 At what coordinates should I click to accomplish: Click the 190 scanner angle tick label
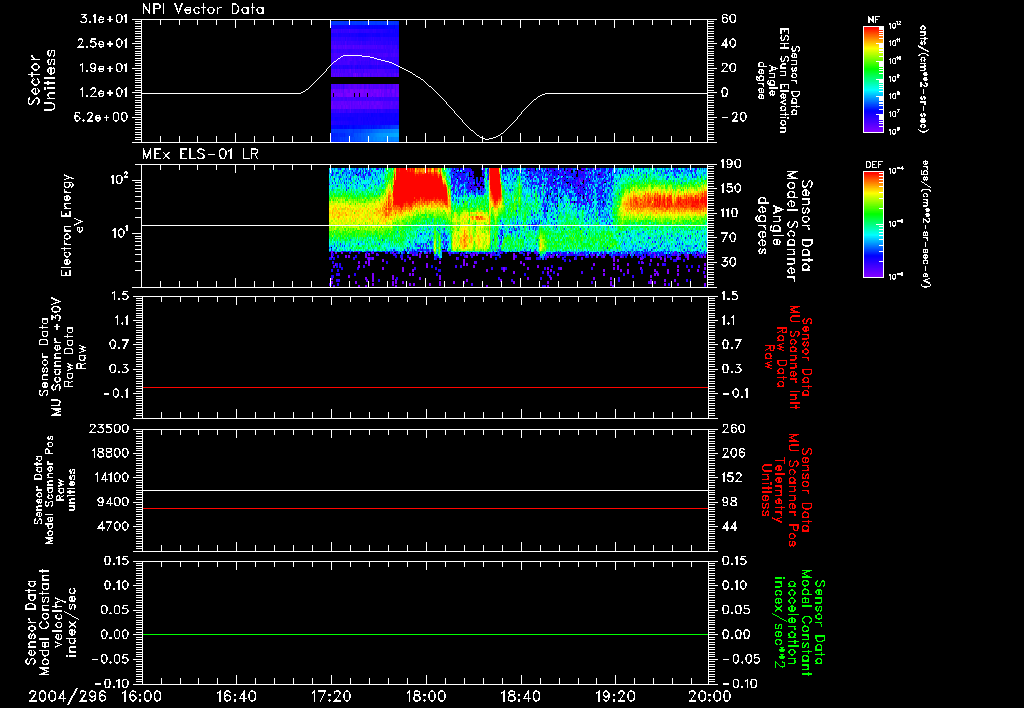click(731, 164)
